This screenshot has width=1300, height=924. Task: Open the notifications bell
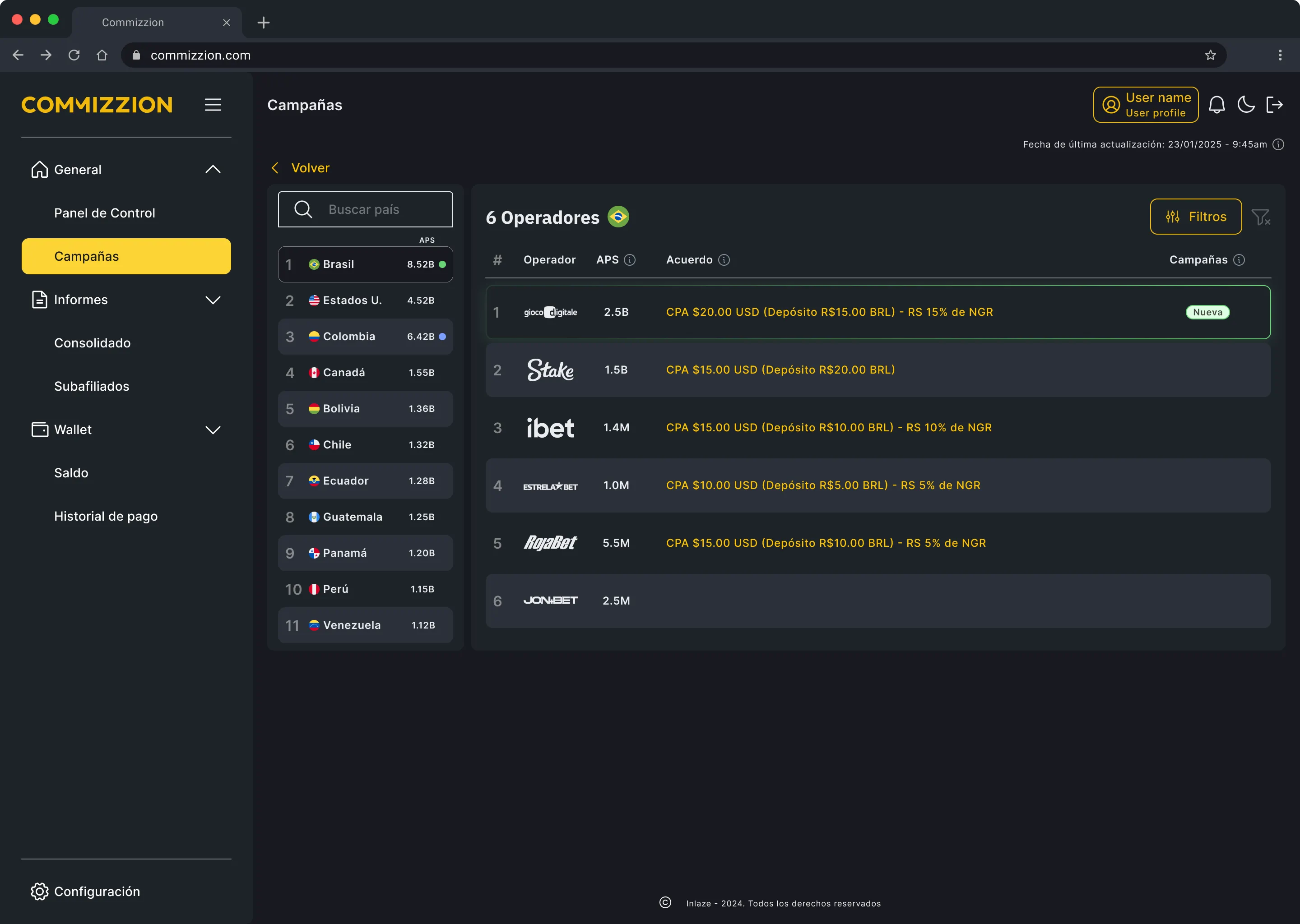click(1216, 105)
